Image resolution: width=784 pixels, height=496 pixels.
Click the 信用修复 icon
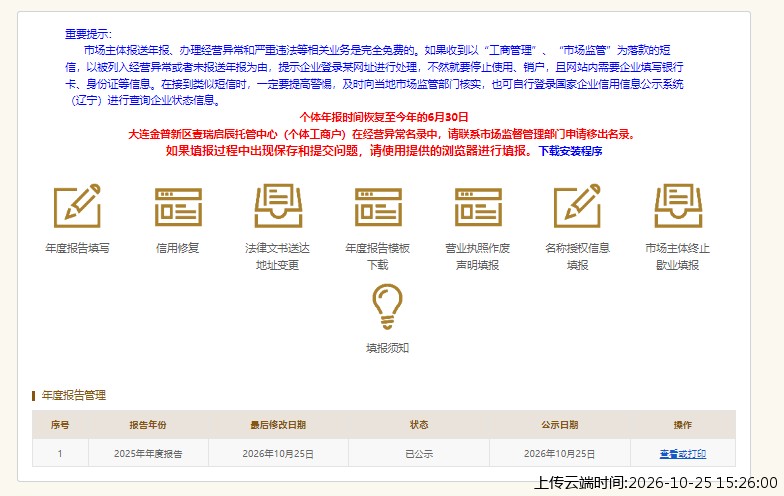coord(178,207)
